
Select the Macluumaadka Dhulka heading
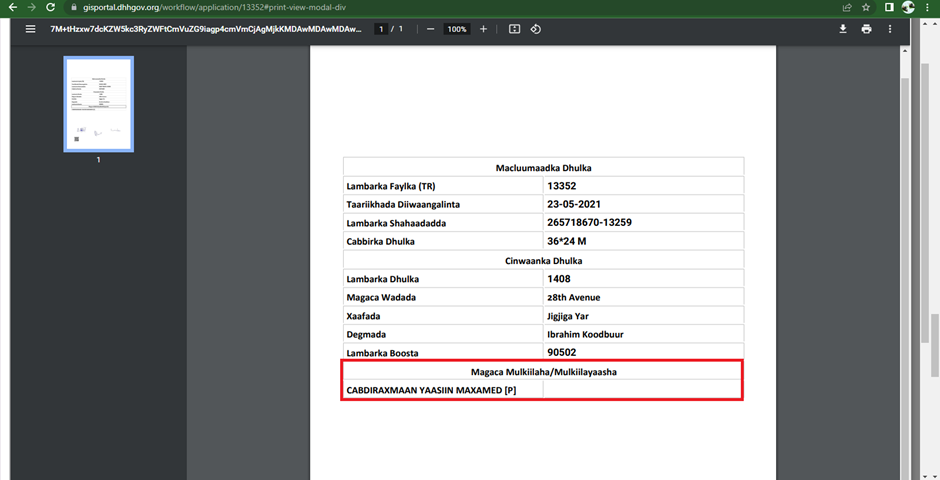[x=543, y=168]
